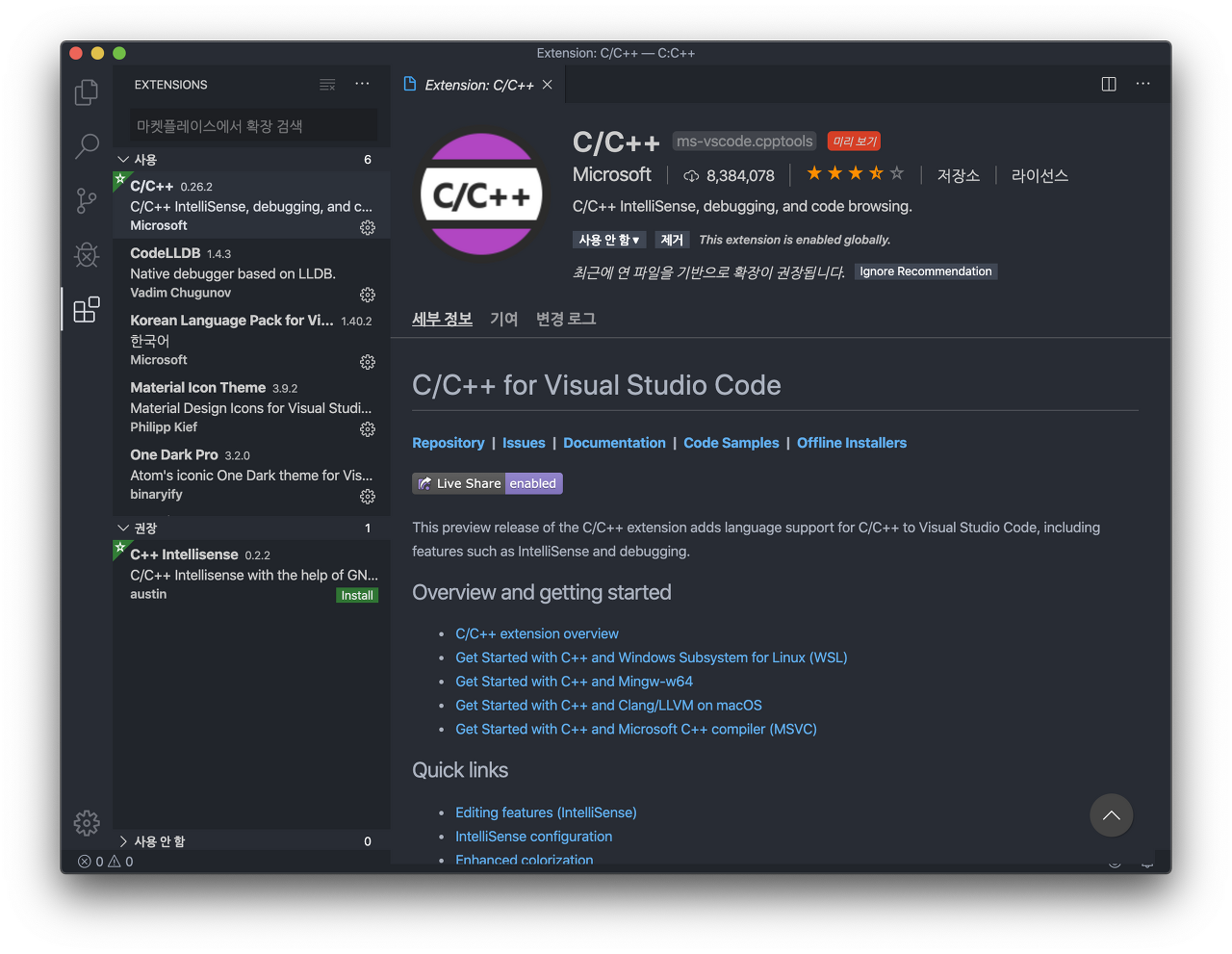This screenshot has height=954, width=1232.
Task: Click the Microsoft publisher name
Action: point(612,174)
